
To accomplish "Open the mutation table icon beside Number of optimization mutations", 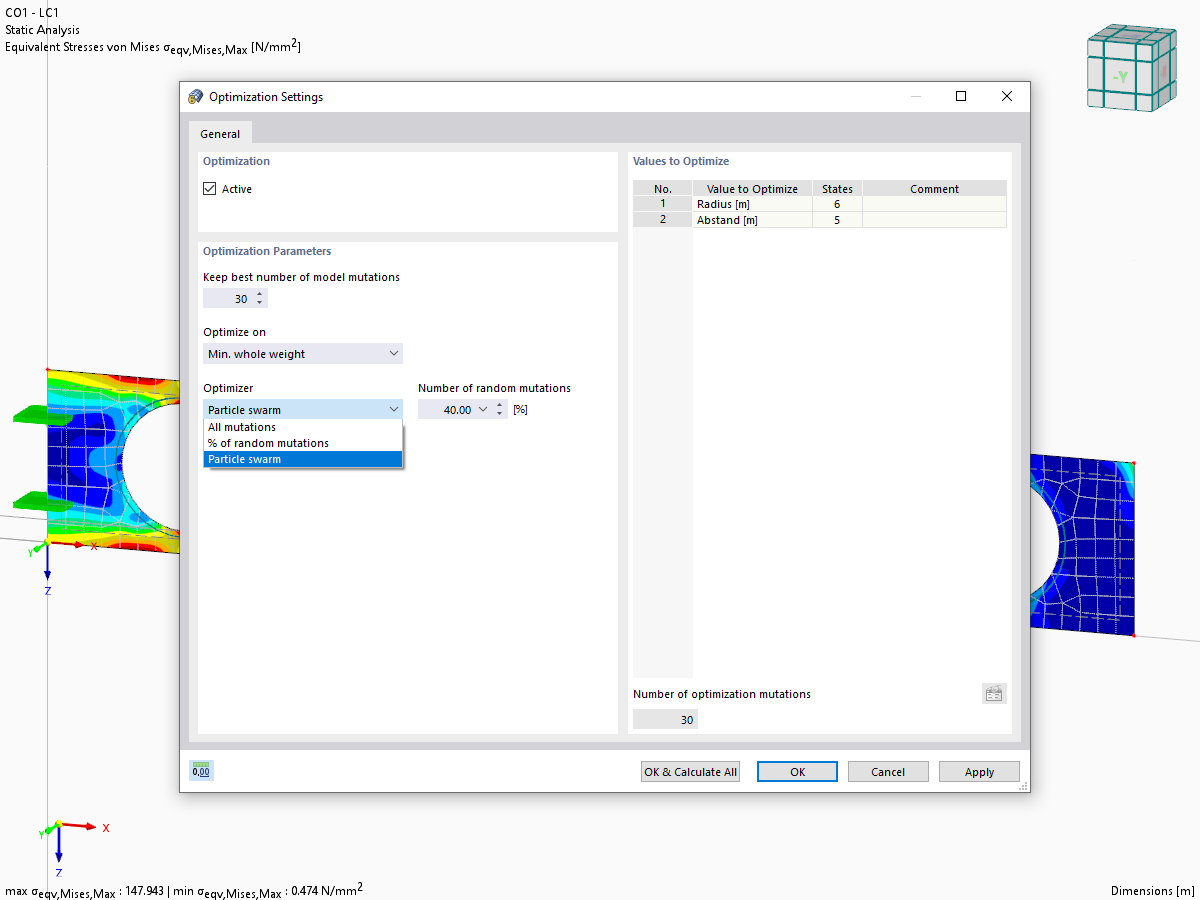I will [x=994, y=693].
